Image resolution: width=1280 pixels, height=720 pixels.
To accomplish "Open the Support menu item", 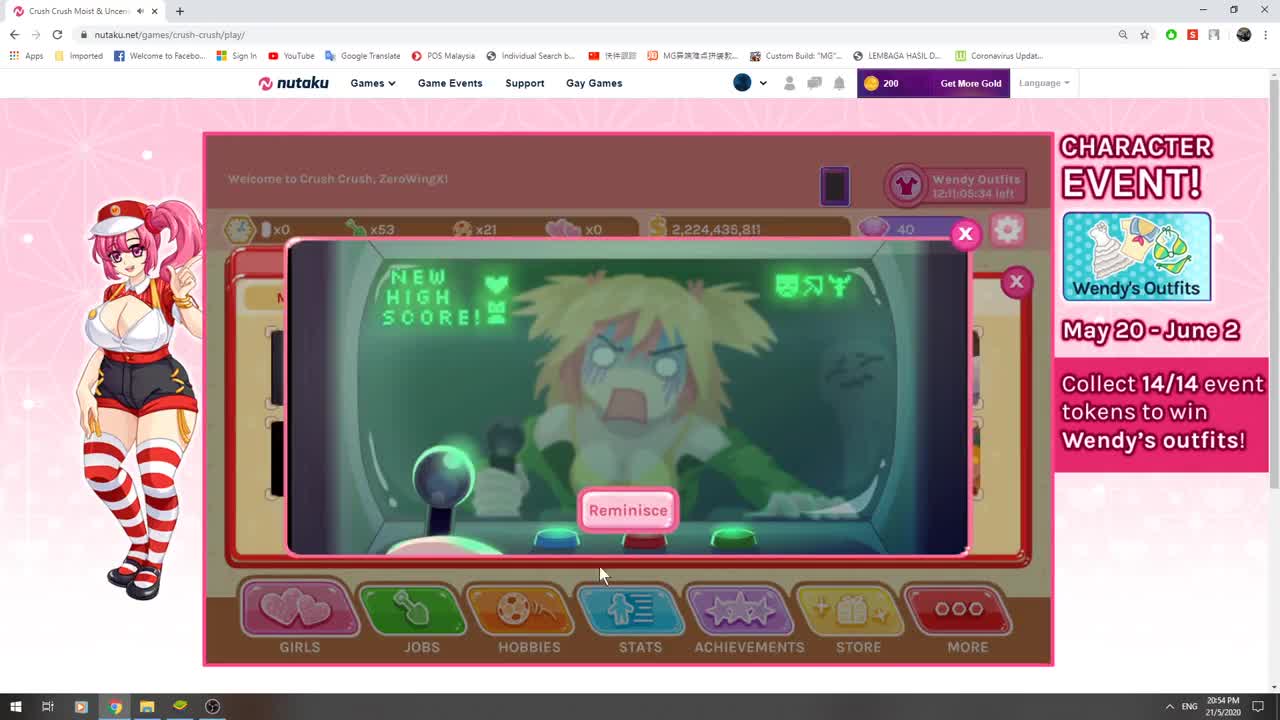I will [x=525, y=83].
